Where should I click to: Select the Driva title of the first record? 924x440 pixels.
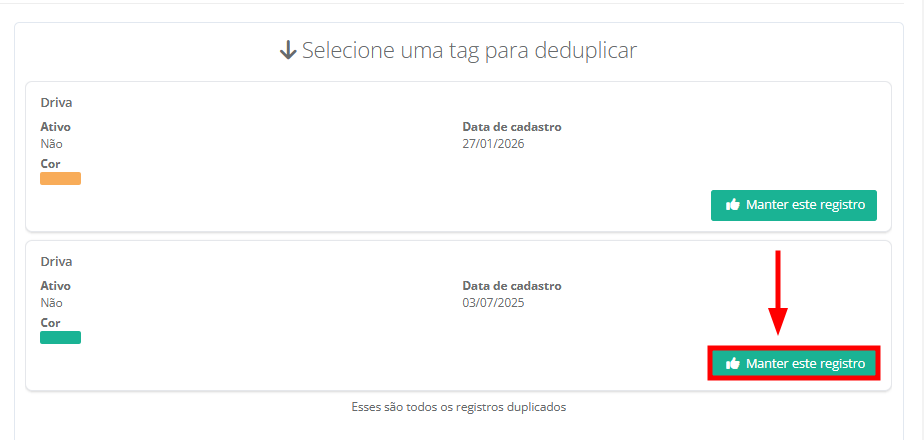coord(56,102)
